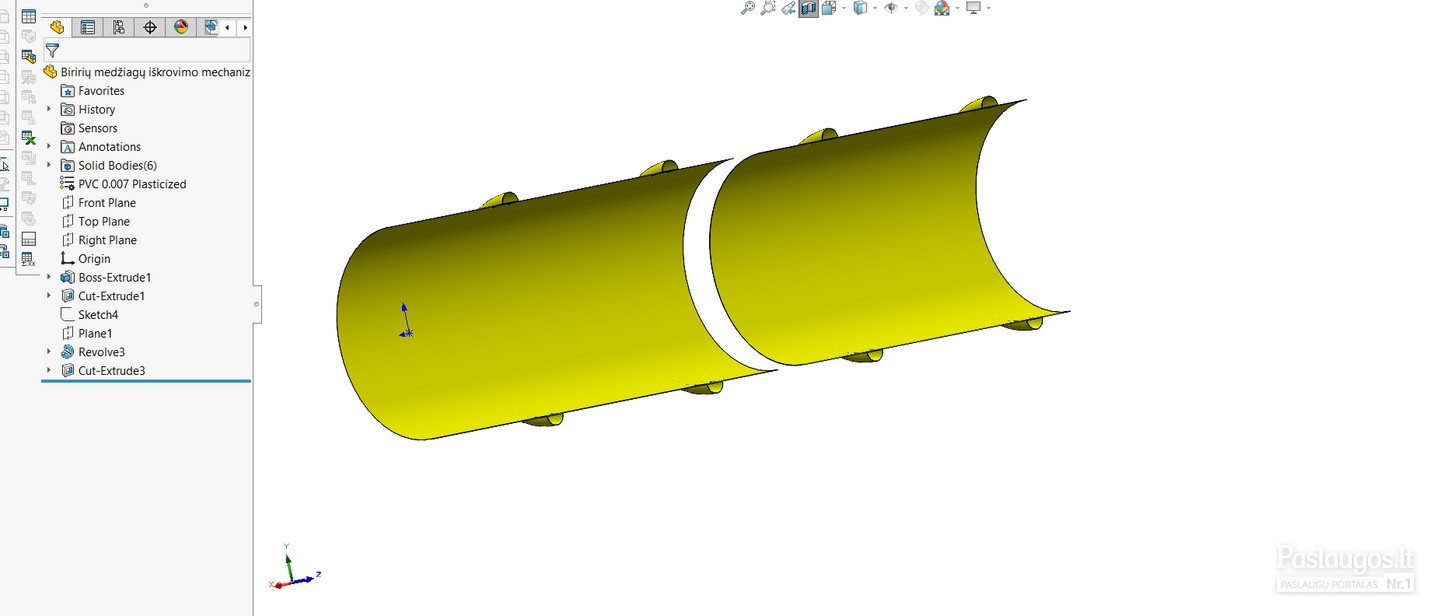The image size is (1440, 616).
Task: Open the DimXpertManager tab
Action: 150,27
